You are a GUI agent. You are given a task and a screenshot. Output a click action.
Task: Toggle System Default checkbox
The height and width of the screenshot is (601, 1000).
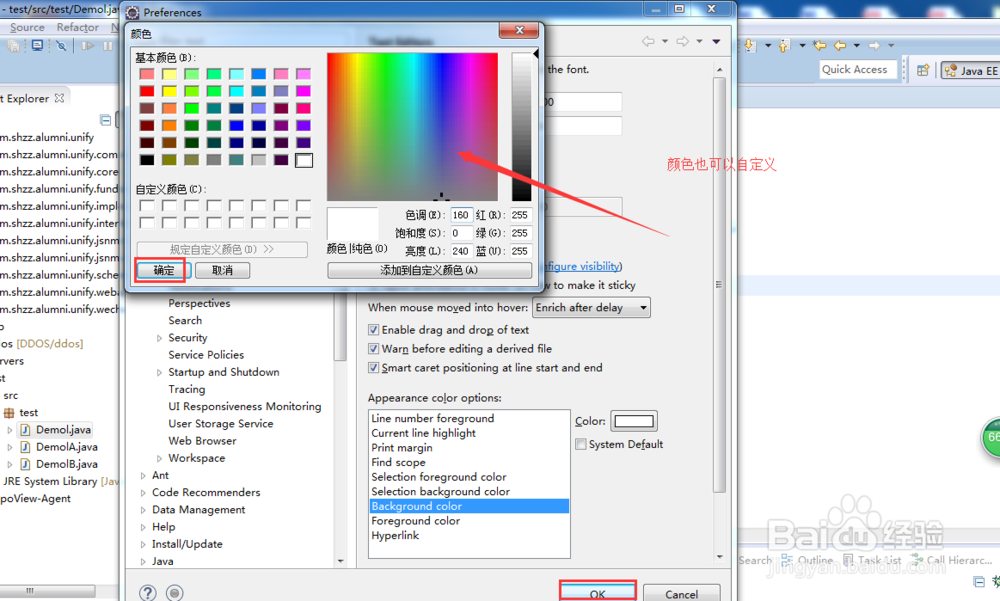[x=580, y=444]
